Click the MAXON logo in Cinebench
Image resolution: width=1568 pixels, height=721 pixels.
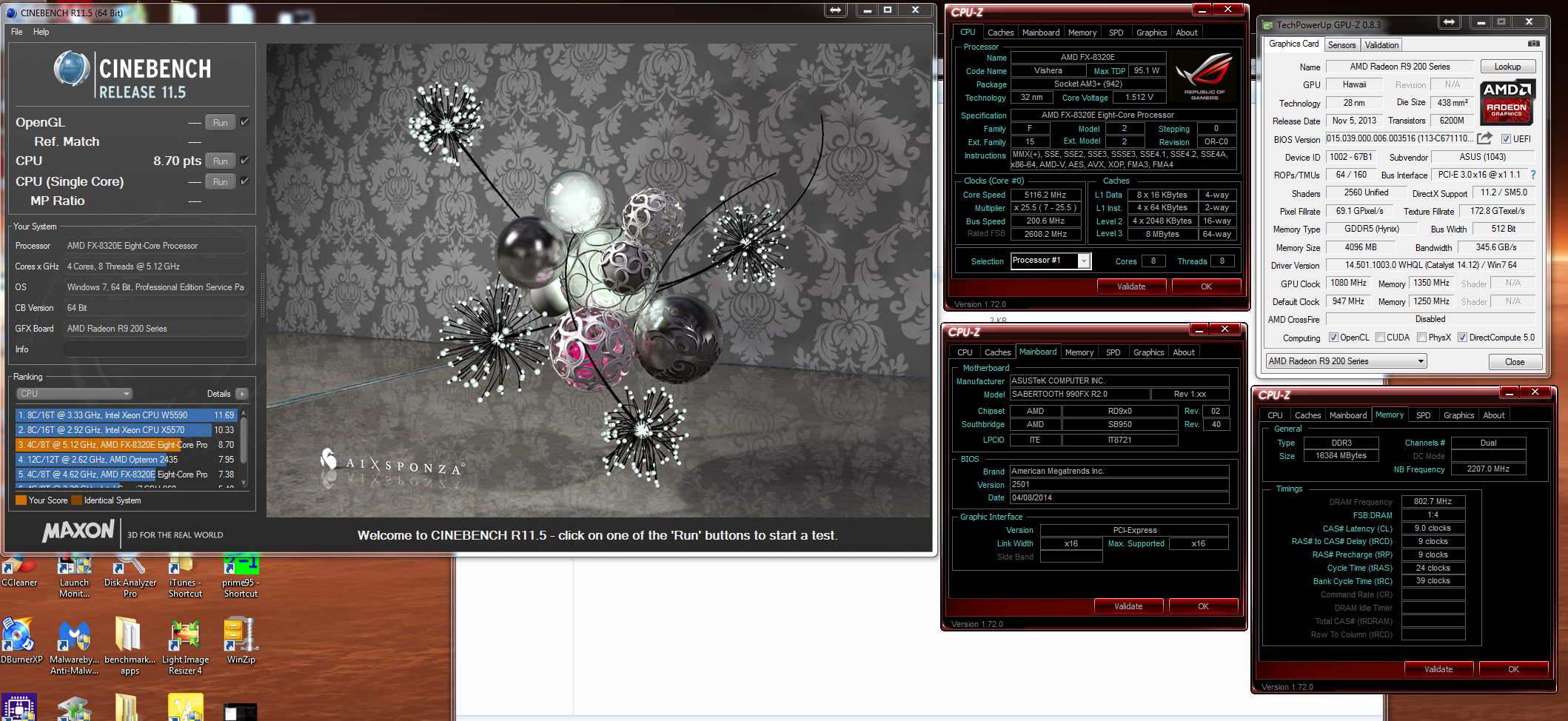point(78,531)
